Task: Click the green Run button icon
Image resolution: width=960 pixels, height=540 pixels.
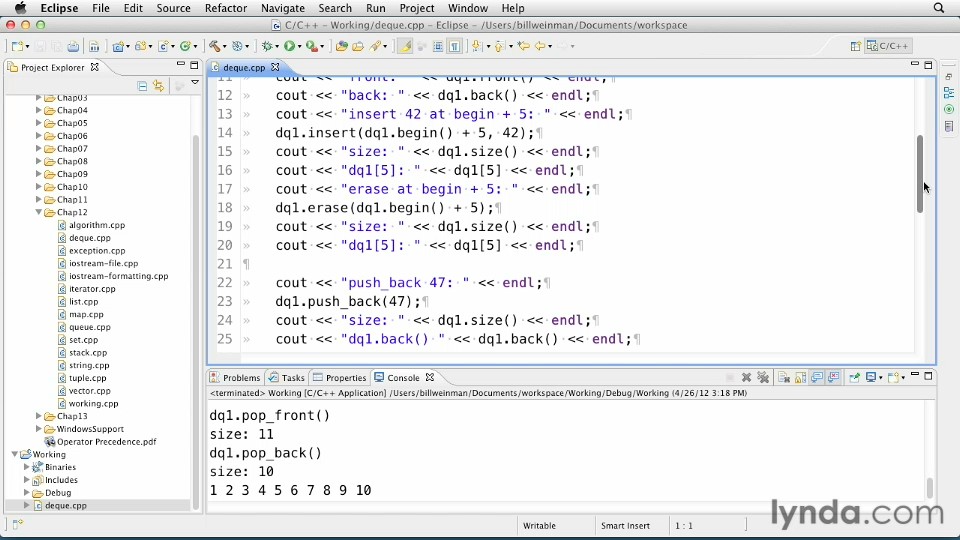Action: click(289, 46)
